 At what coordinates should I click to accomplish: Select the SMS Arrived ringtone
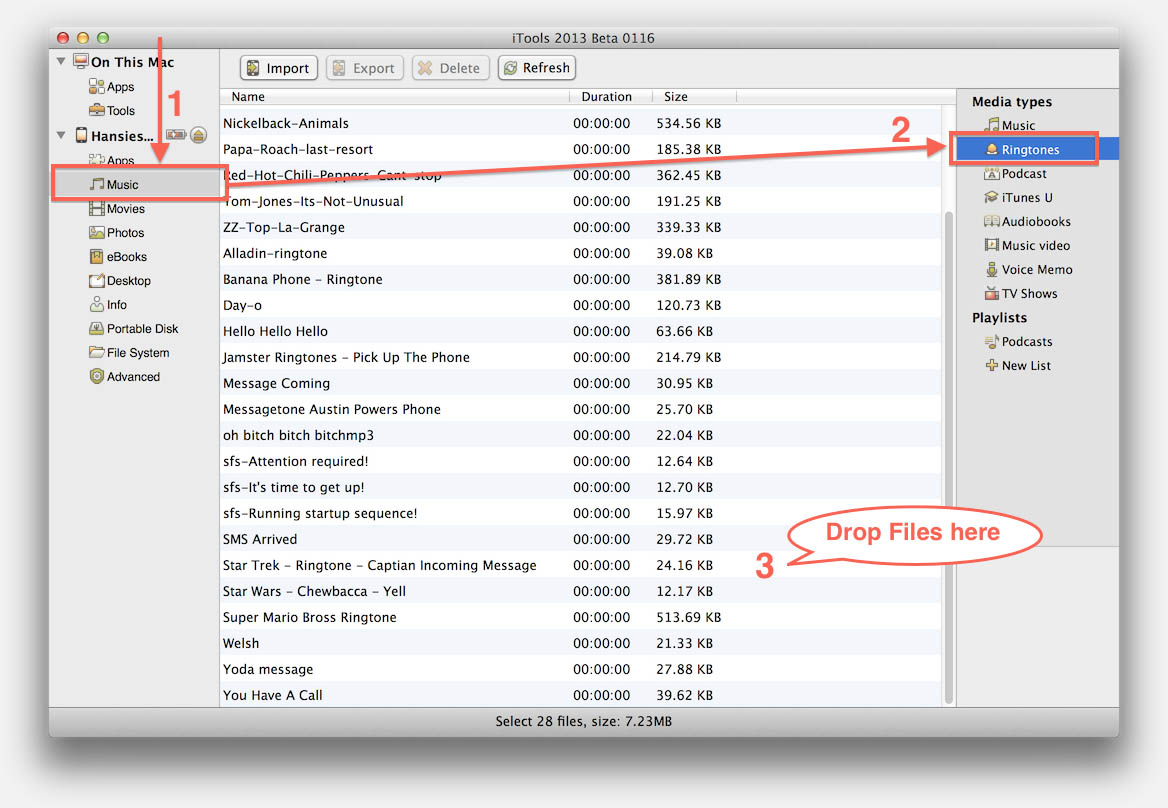(x=581, y=539)
